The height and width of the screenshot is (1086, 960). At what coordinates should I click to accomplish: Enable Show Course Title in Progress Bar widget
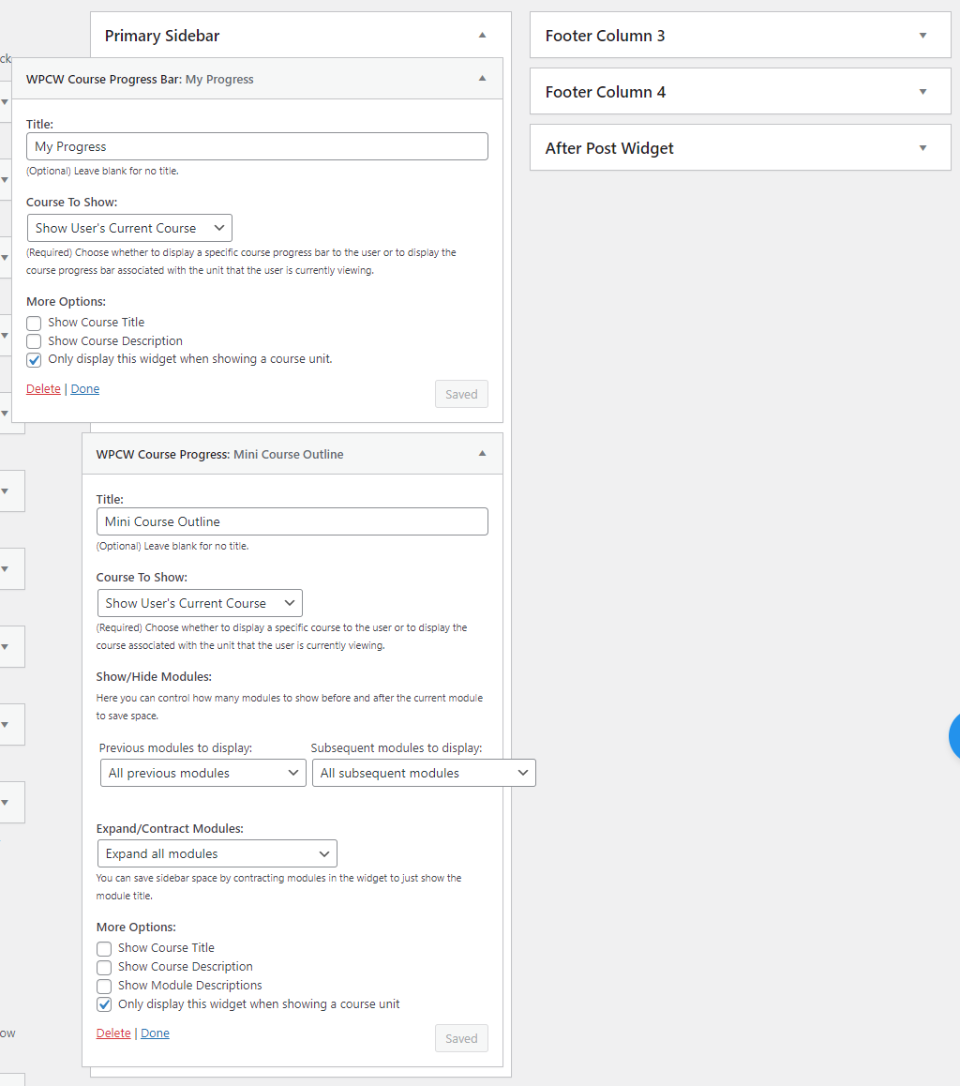tap(34, 323)
